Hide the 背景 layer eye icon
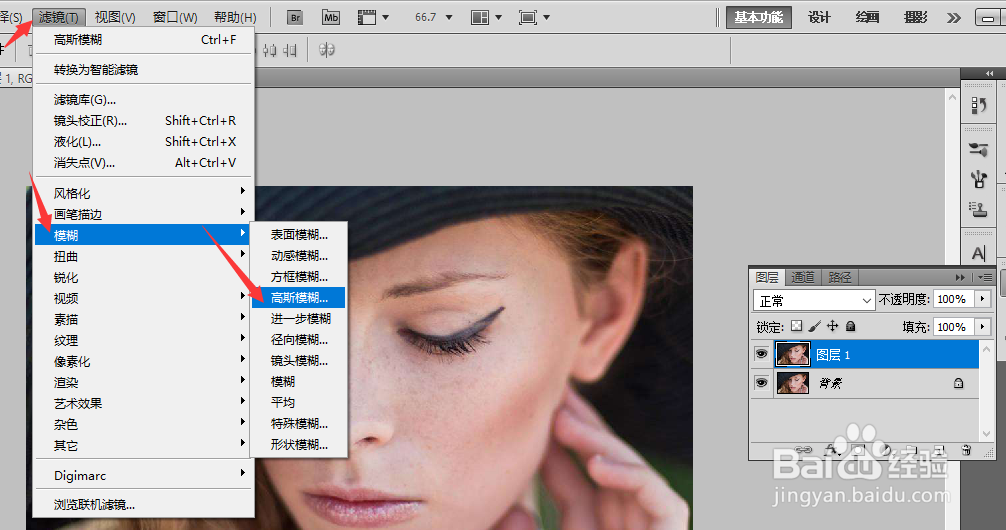1006x530 pixels. click(762, 383)
